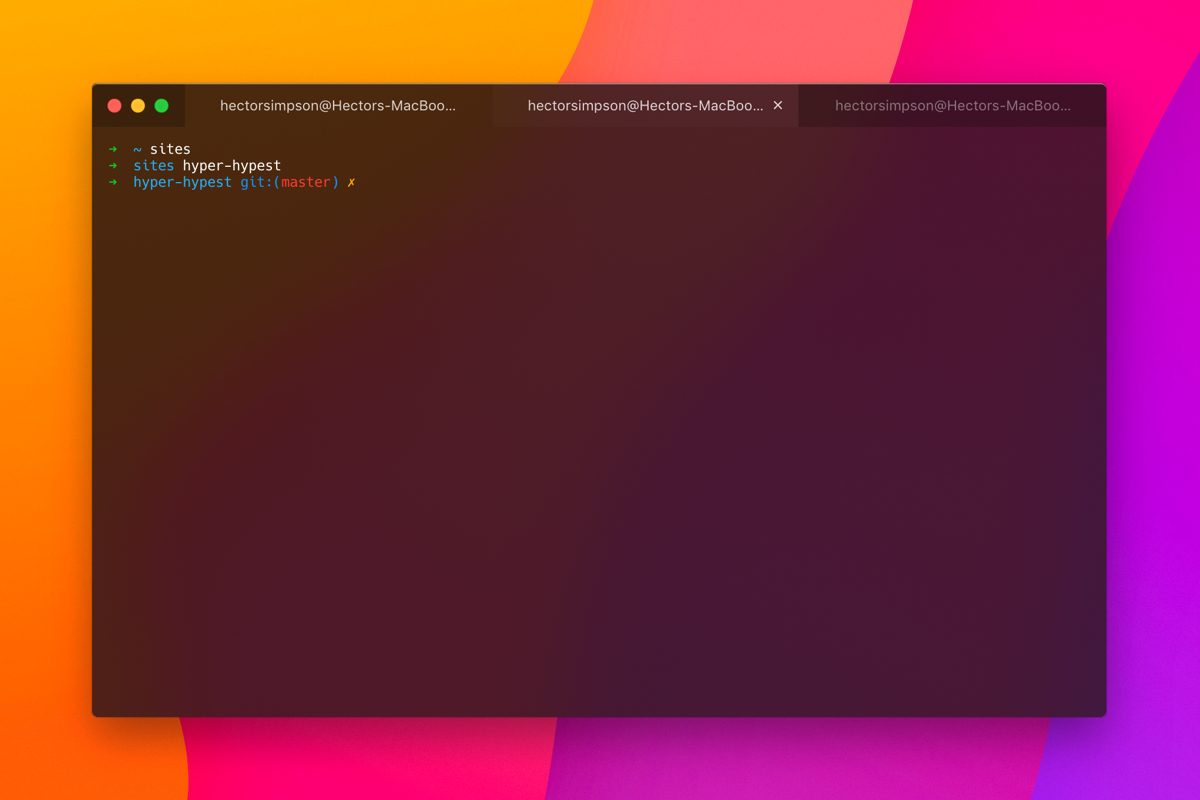
Task: Click the green prompt arrow on third line
Action: (113, 182)
